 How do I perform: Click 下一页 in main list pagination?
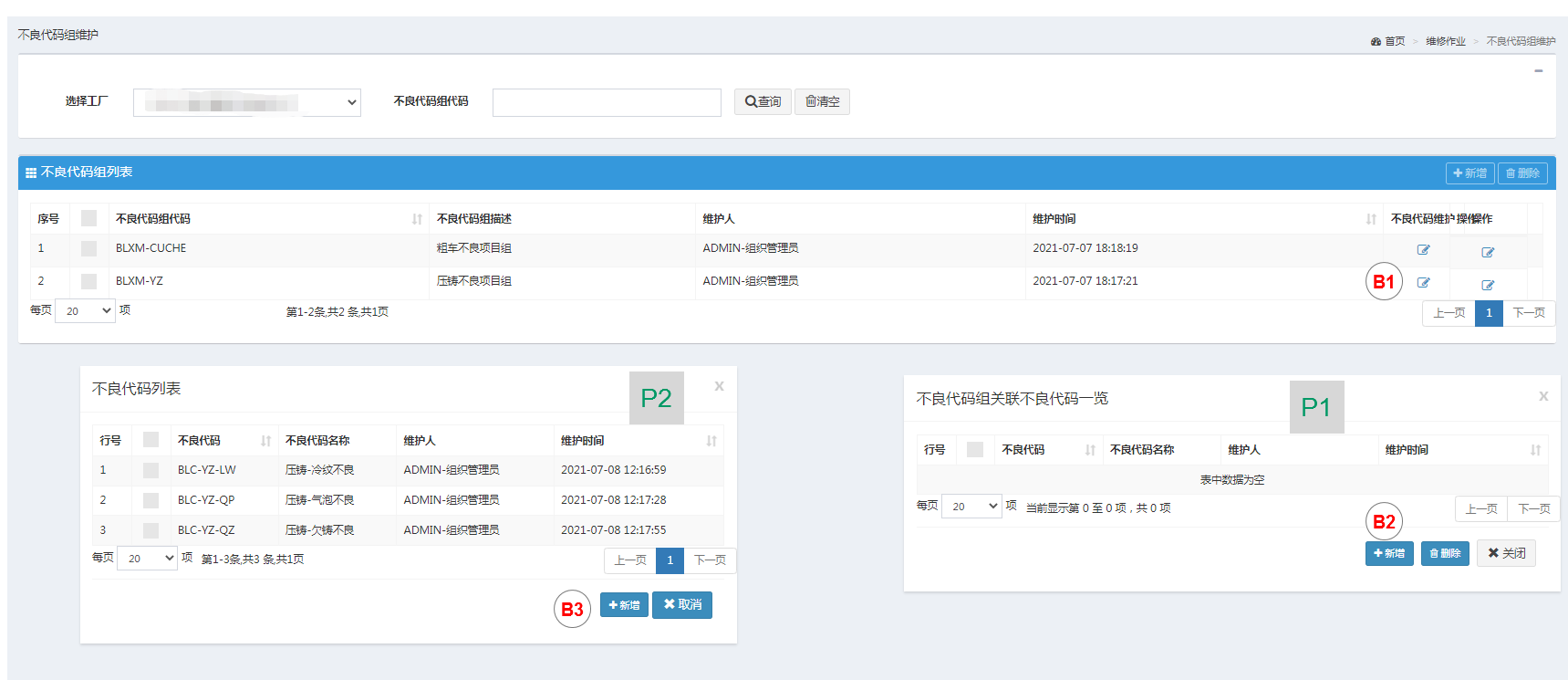pyautogui.click(x=1529, y=313)
